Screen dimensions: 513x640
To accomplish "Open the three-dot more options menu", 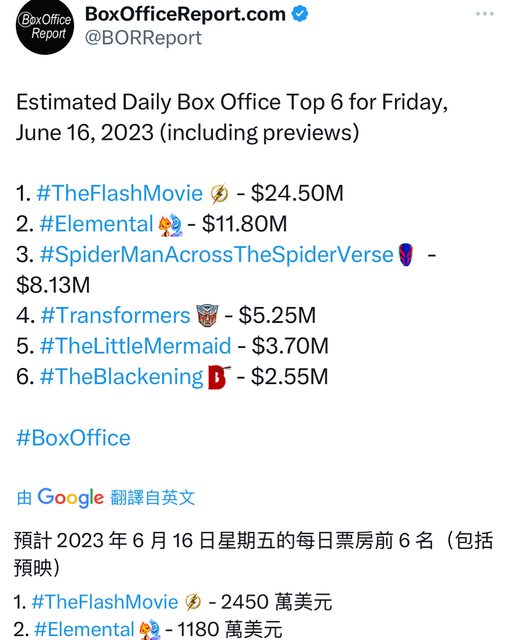I will tap(485, 14).
